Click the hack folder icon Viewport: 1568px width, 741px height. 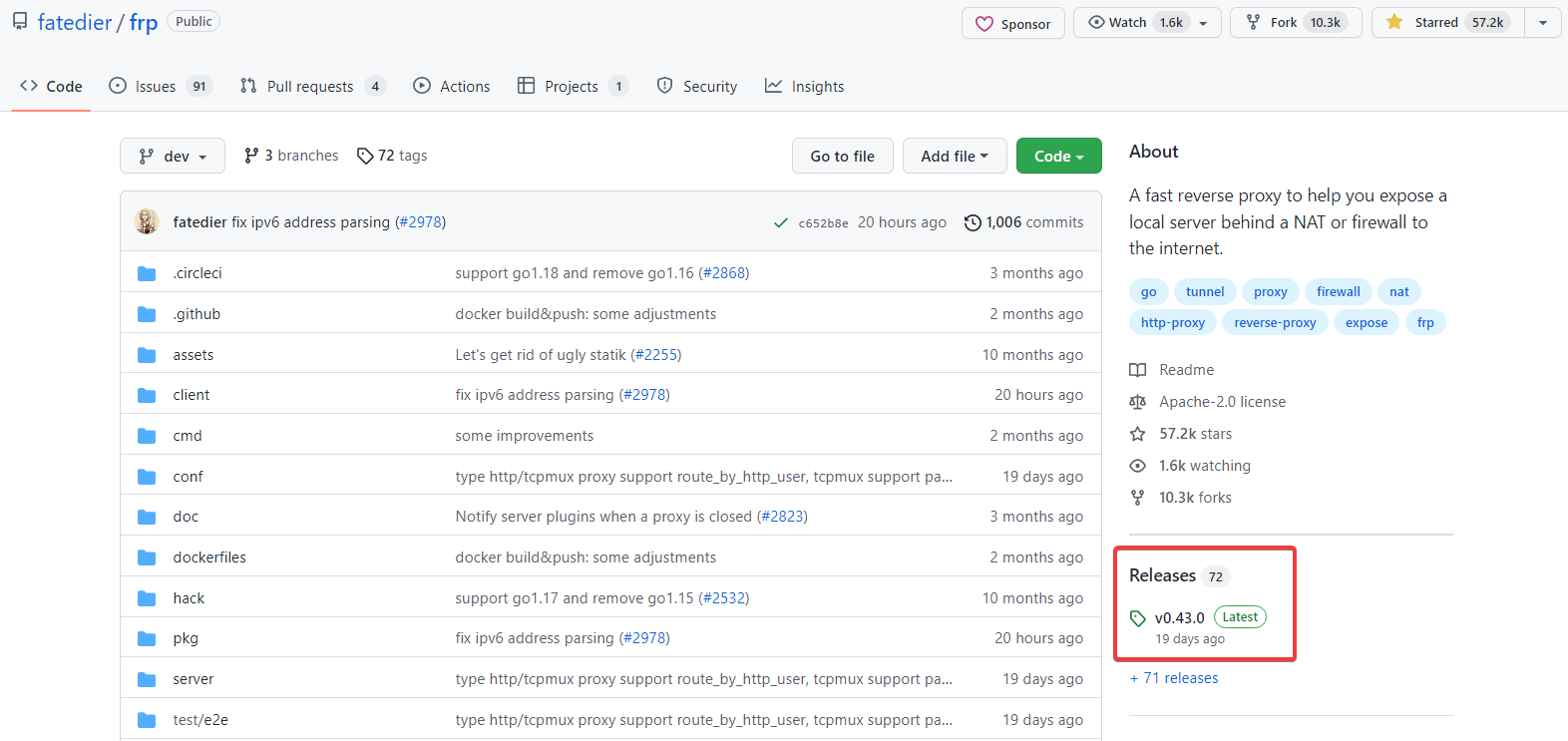tap(147, 598)
